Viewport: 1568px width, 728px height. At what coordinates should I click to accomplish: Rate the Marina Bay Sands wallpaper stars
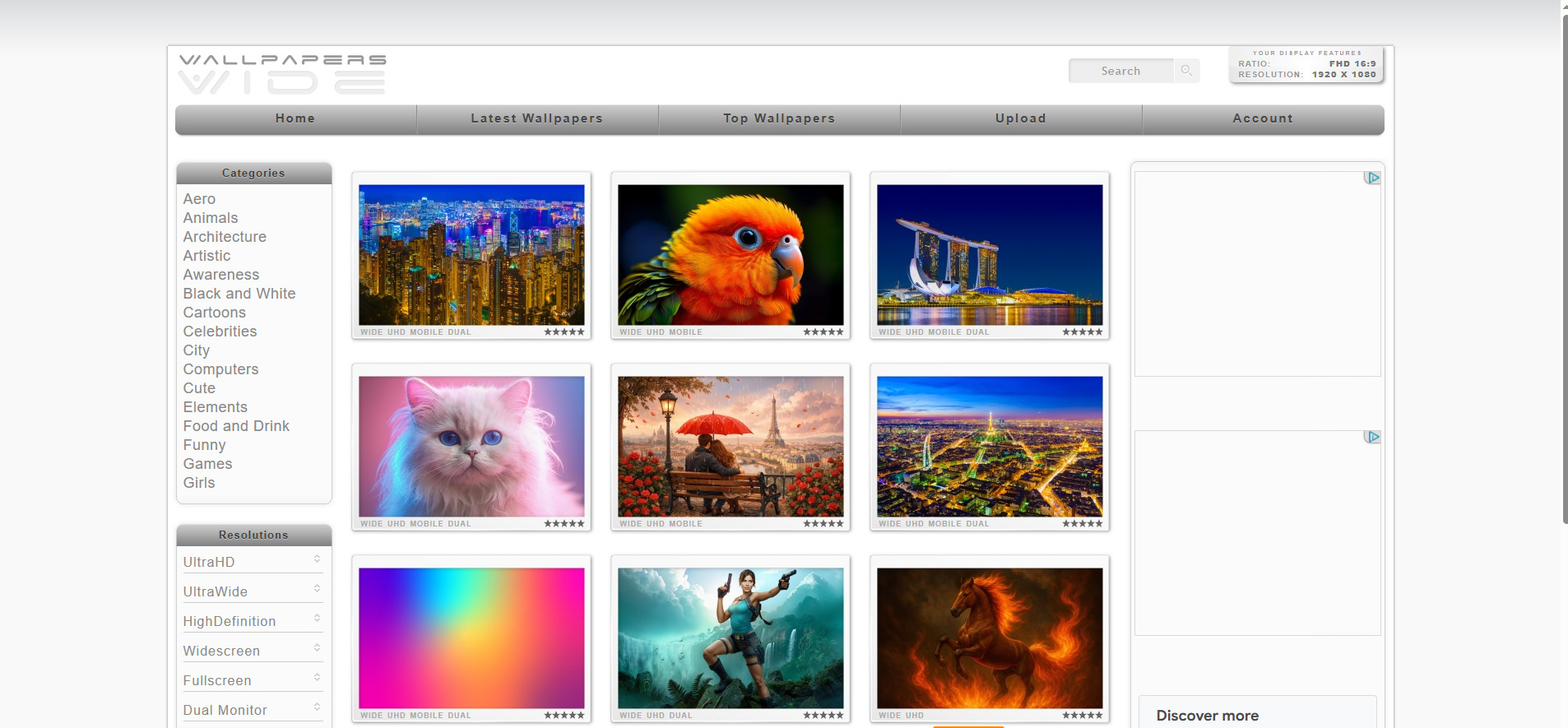[x=1083, y=332]
